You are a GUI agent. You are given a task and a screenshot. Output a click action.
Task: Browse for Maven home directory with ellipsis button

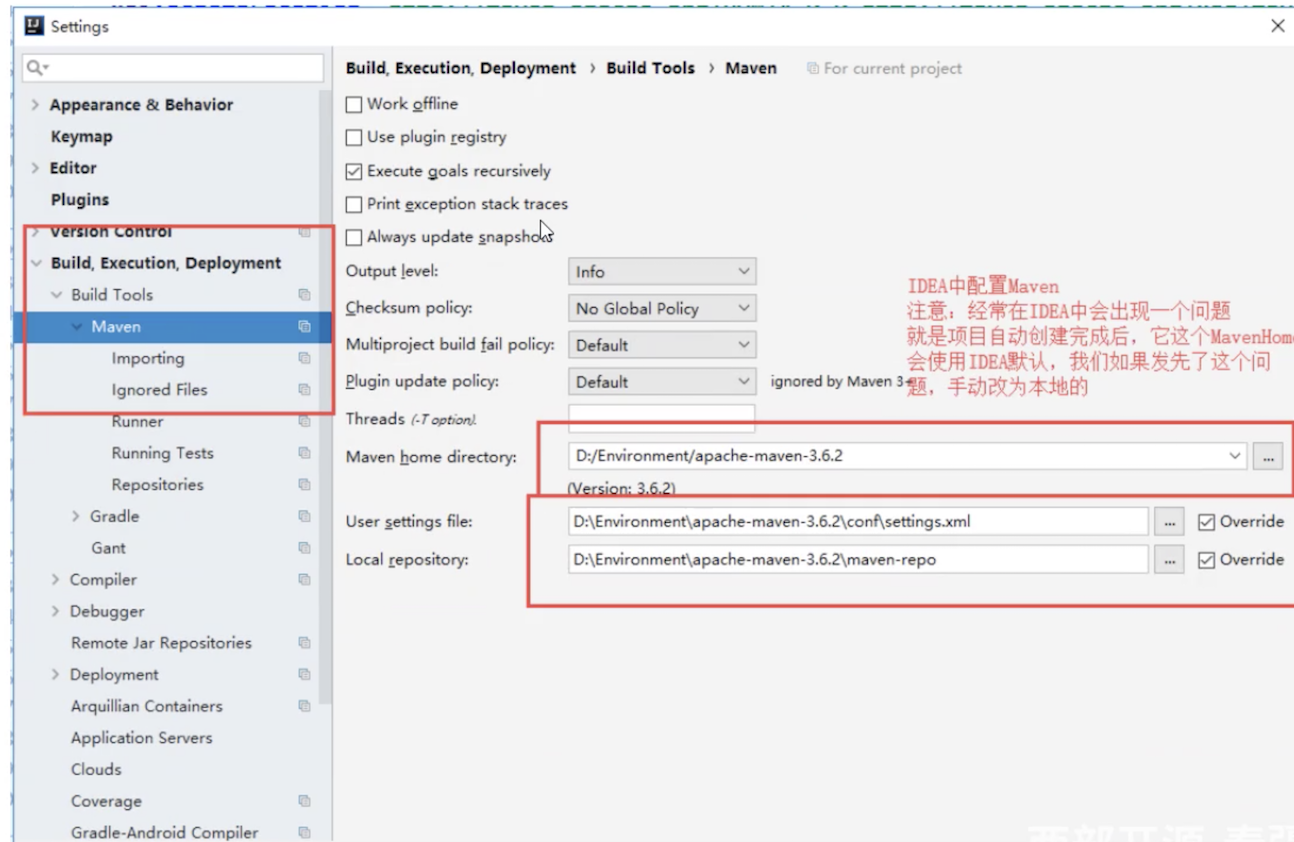tap(1268, 457)
